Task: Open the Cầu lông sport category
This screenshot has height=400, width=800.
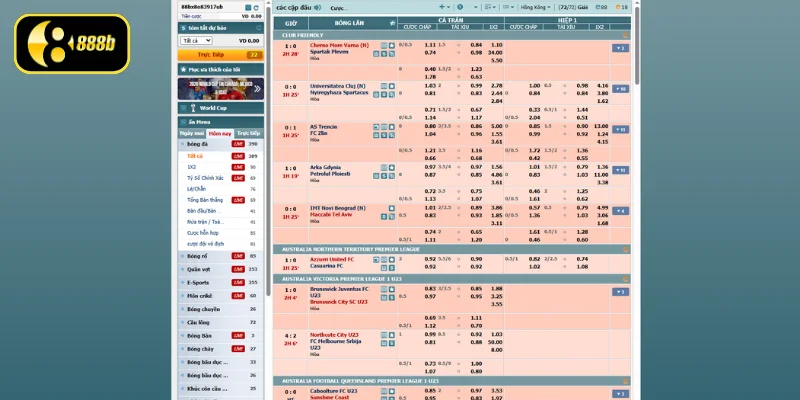Action: point(221,322)
